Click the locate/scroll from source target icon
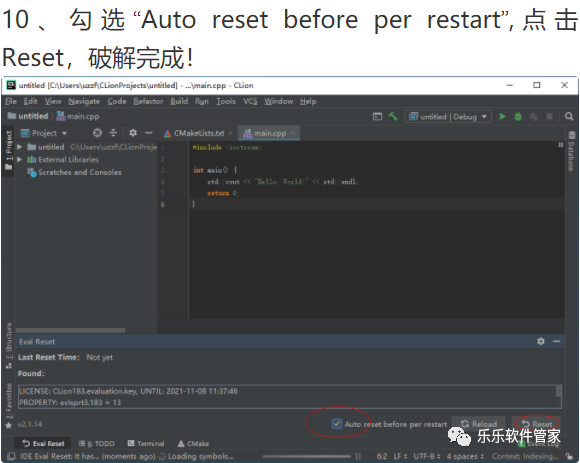Viewport: 580px width, 463px height. 97,133
